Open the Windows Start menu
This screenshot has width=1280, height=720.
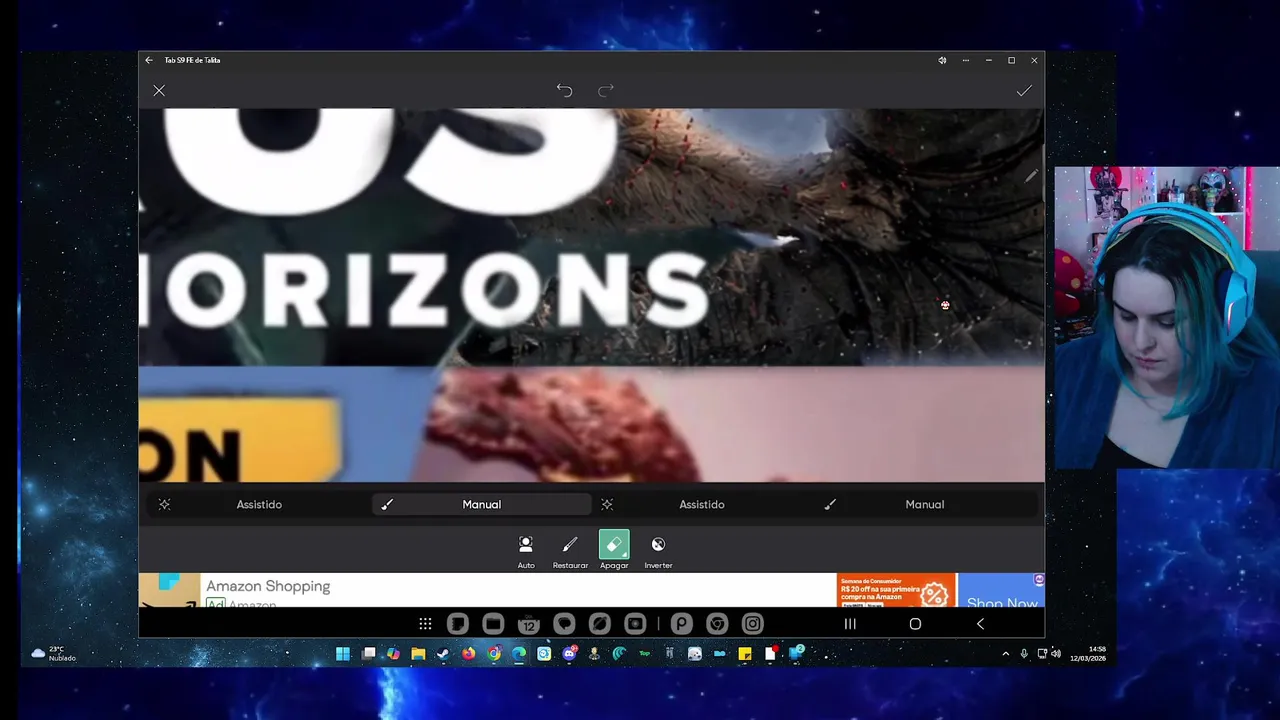343,654
